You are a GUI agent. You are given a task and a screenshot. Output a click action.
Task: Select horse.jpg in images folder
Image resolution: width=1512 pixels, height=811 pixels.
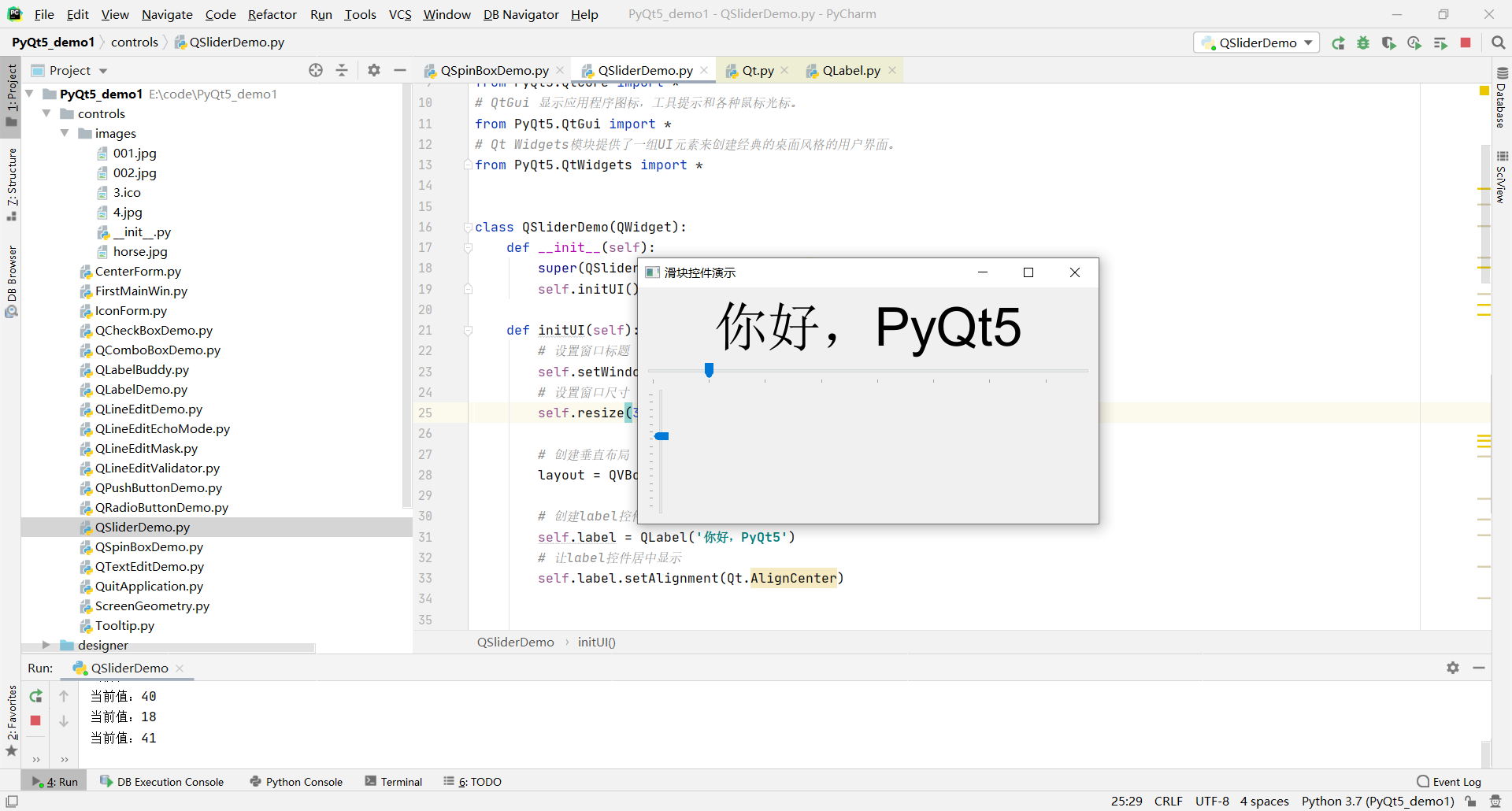tap(140, 251)
